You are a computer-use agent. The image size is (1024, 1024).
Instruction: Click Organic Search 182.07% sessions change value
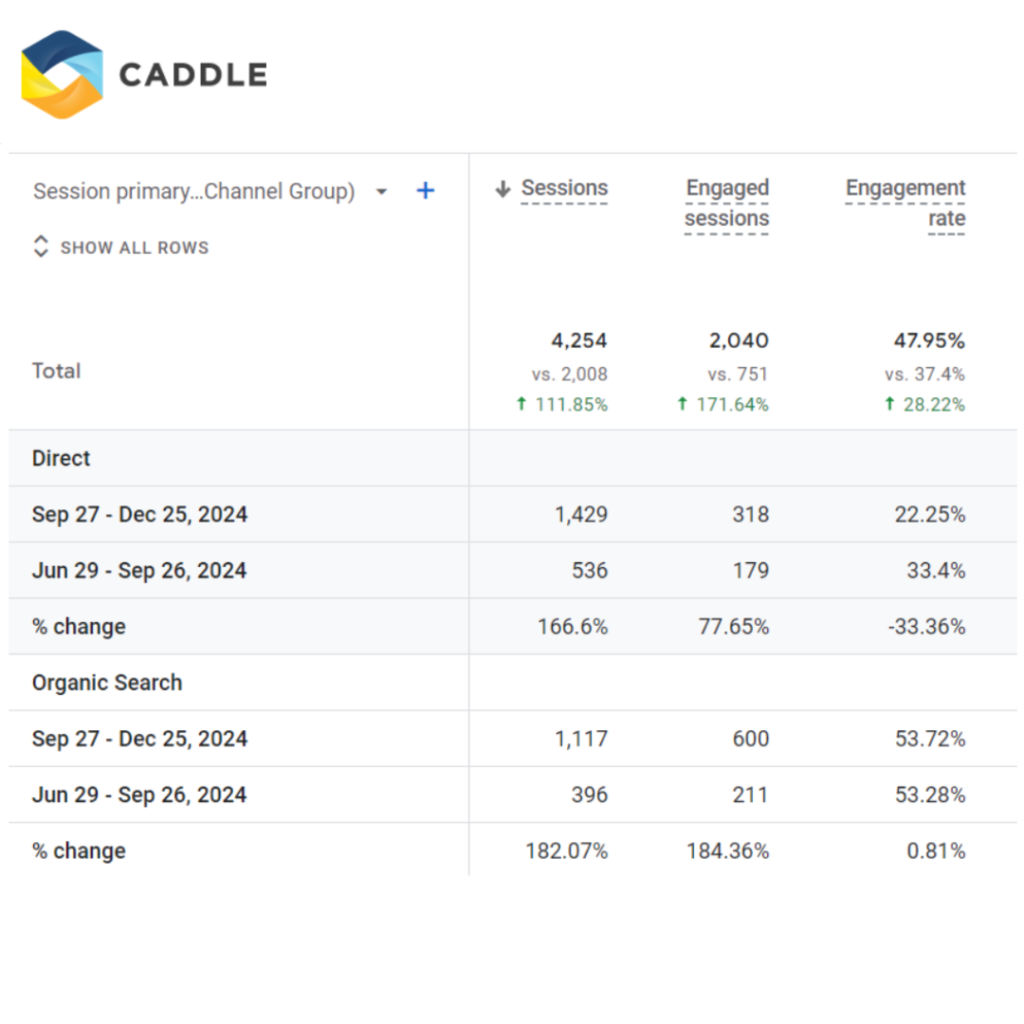click(566, 851)
